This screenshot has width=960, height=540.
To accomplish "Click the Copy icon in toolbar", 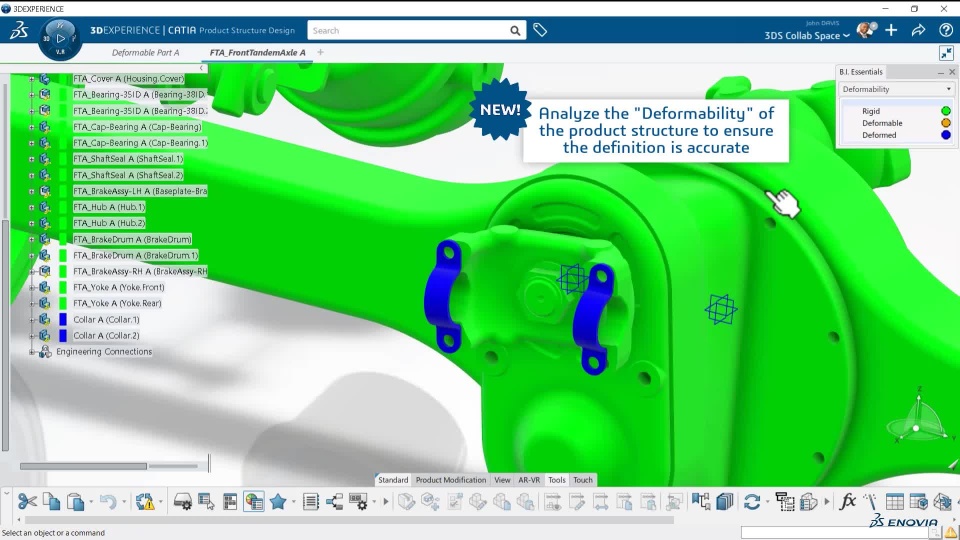I will point(51,502).
